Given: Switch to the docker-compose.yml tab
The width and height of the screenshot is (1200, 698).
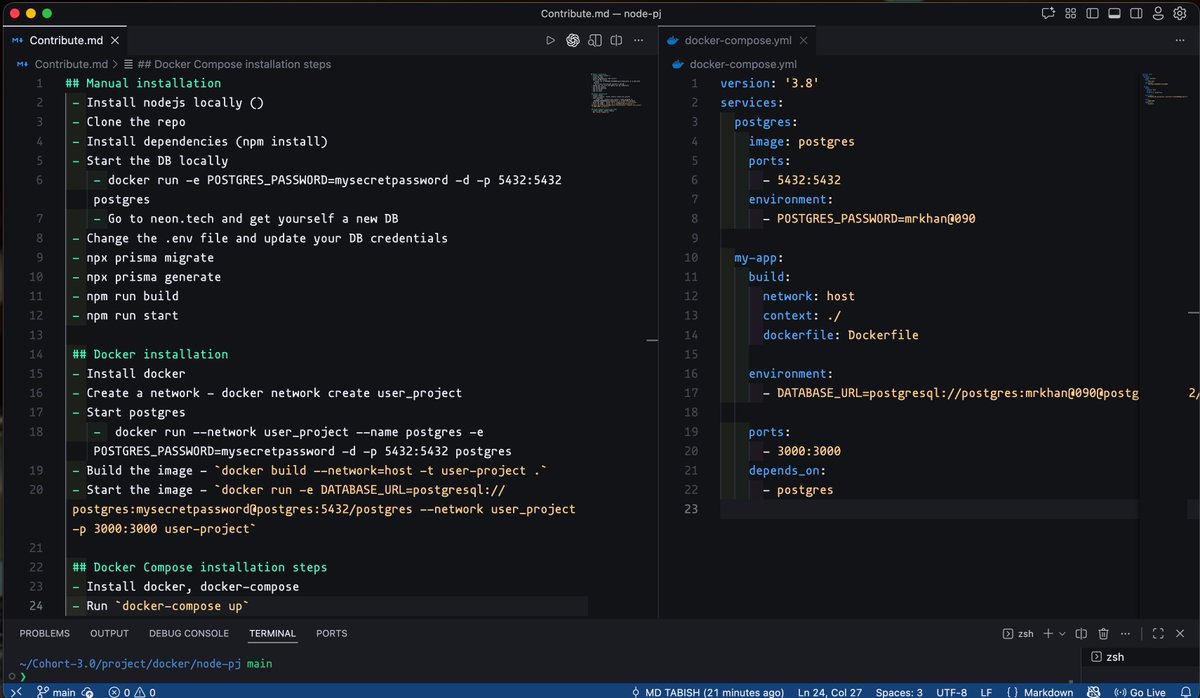Looking at the screenshot, I should tap(737, 40).
